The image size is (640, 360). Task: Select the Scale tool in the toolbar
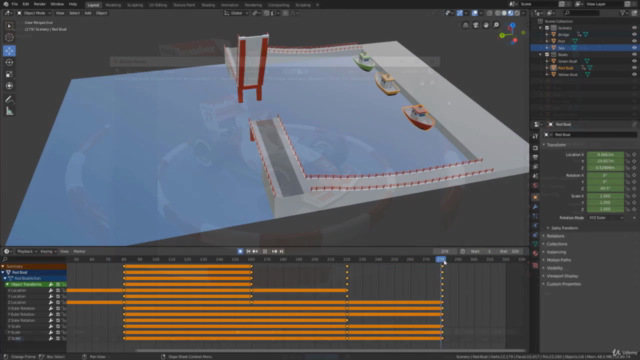[9, 74]
